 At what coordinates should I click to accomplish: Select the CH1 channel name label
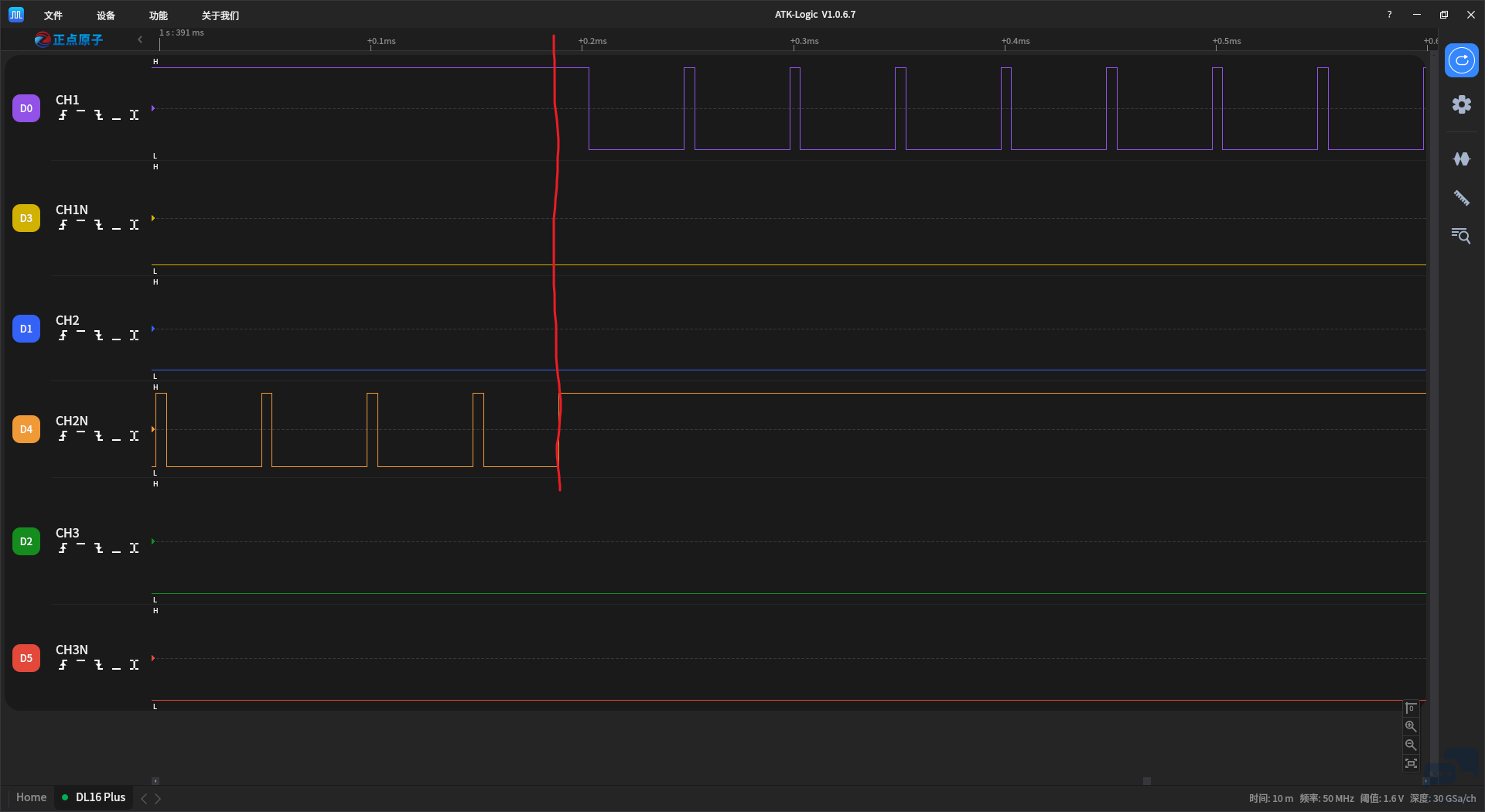67,100
